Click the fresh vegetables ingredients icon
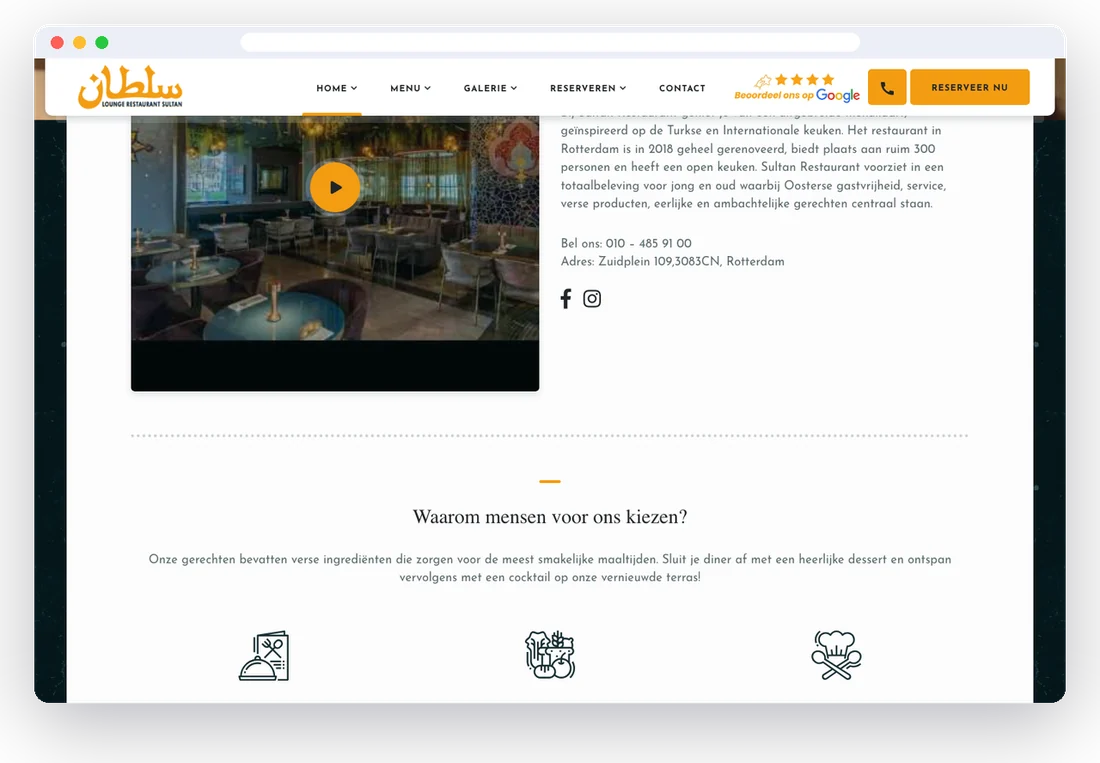This screenshot has height=763, width=1100. [x=550, y=654]
